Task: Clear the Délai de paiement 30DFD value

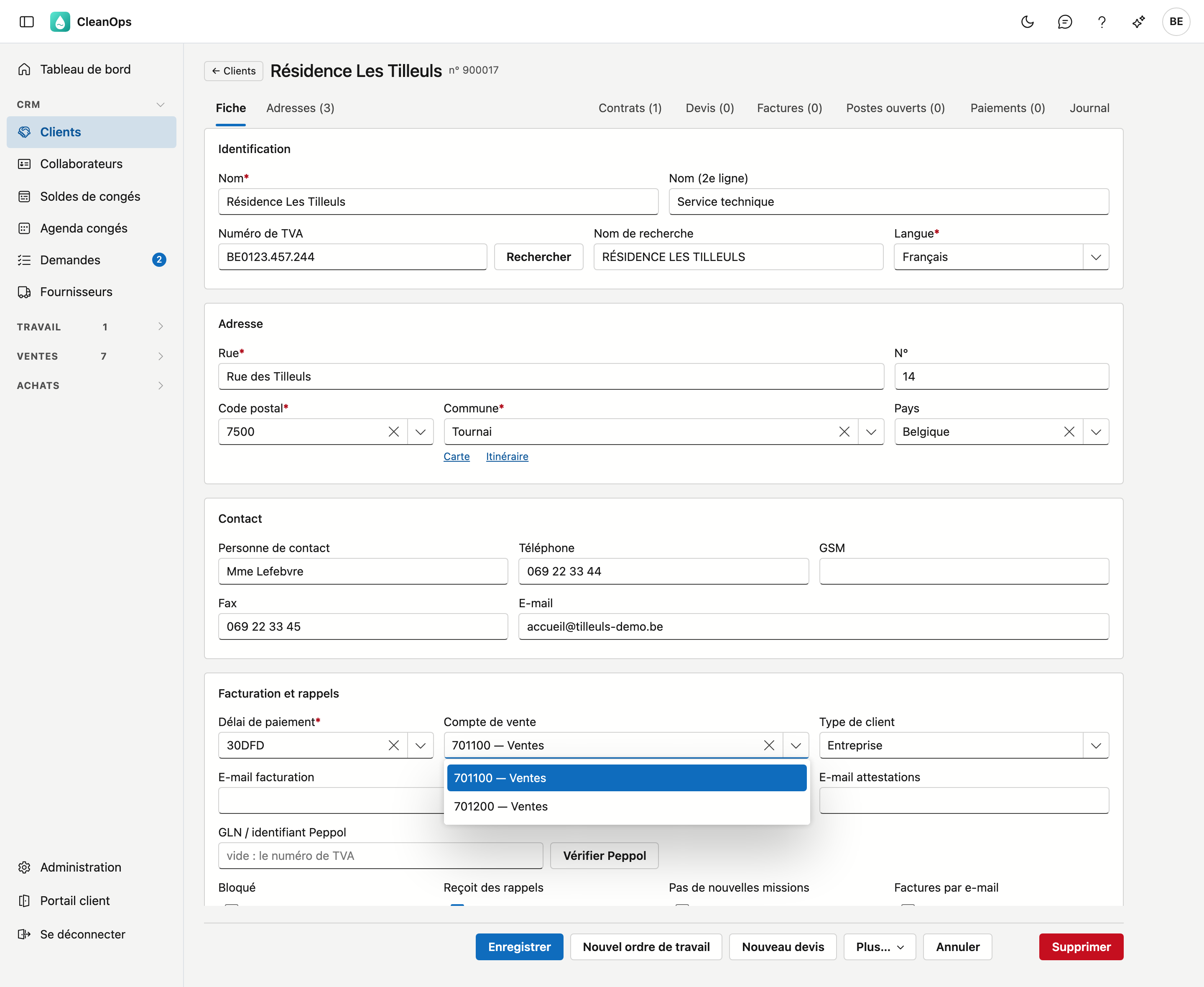Action: pyautogui.click(x=394, y=745)
